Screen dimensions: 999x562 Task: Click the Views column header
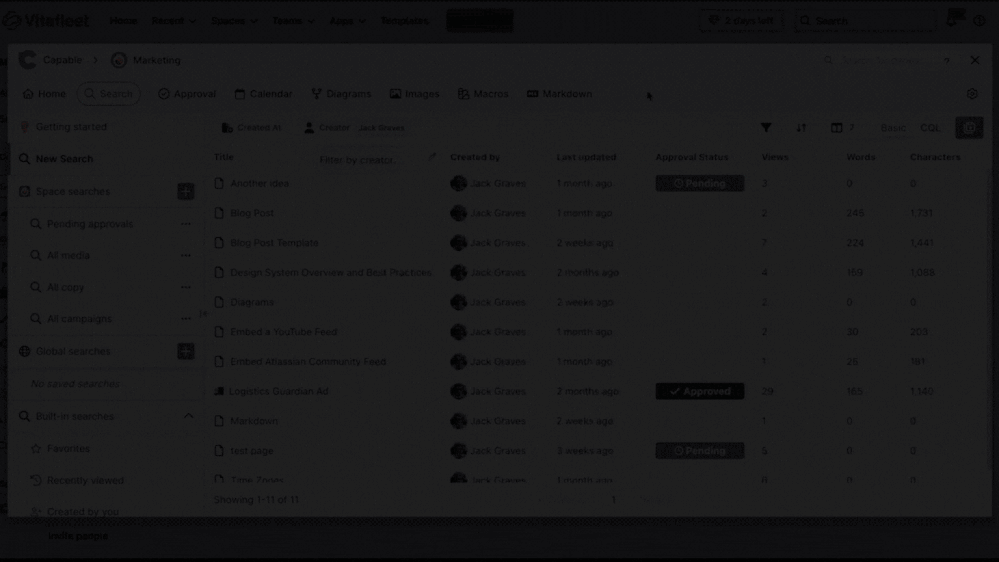[x=775, y=157]
